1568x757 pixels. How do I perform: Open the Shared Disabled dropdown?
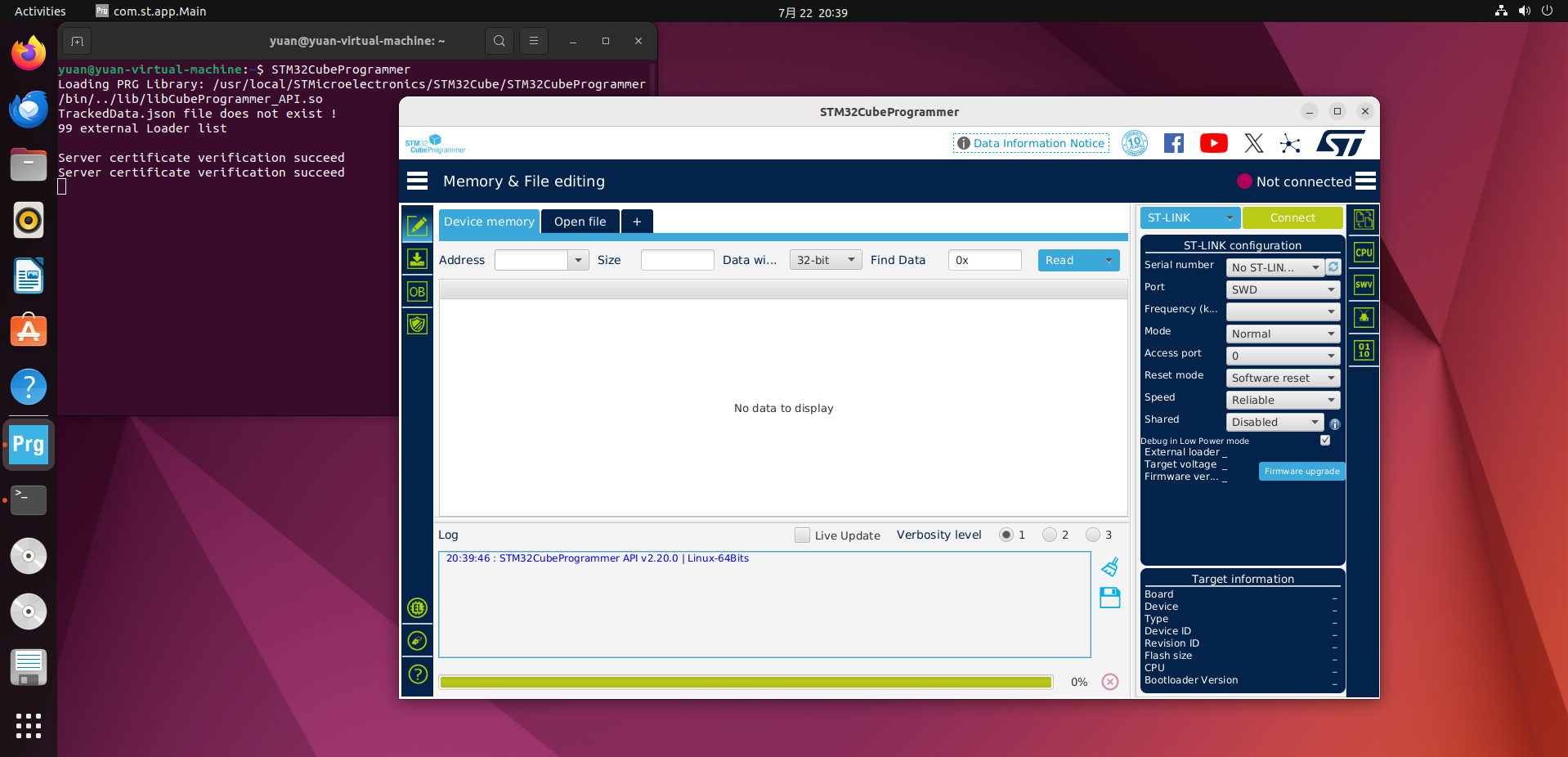1275,422
